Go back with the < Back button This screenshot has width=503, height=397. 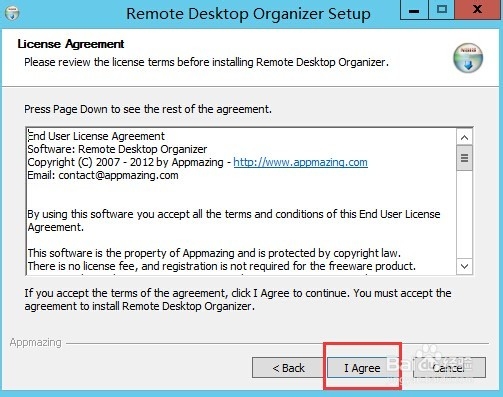(x=288, y=368)
